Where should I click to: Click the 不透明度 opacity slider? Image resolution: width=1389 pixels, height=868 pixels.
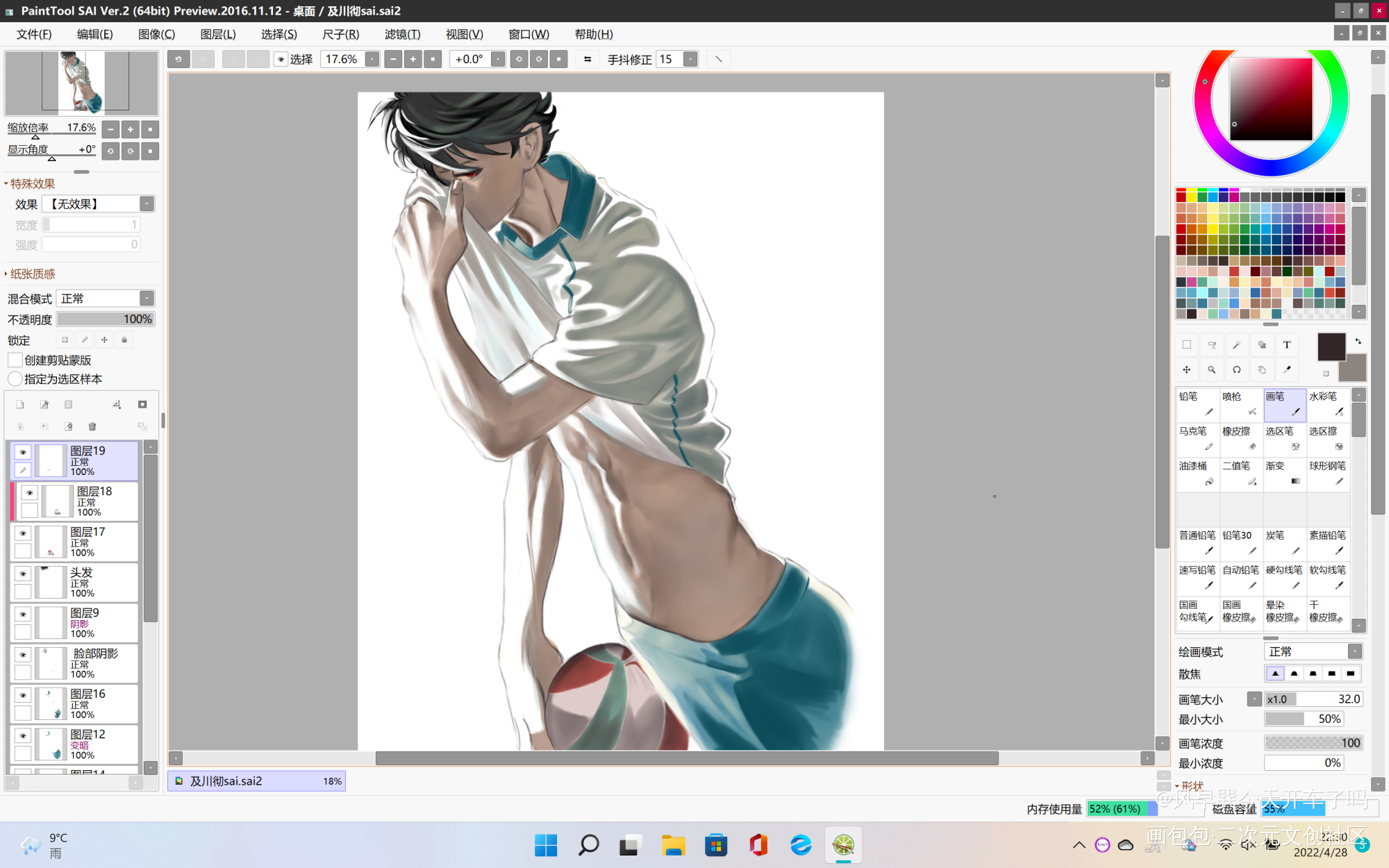[106, 319]
